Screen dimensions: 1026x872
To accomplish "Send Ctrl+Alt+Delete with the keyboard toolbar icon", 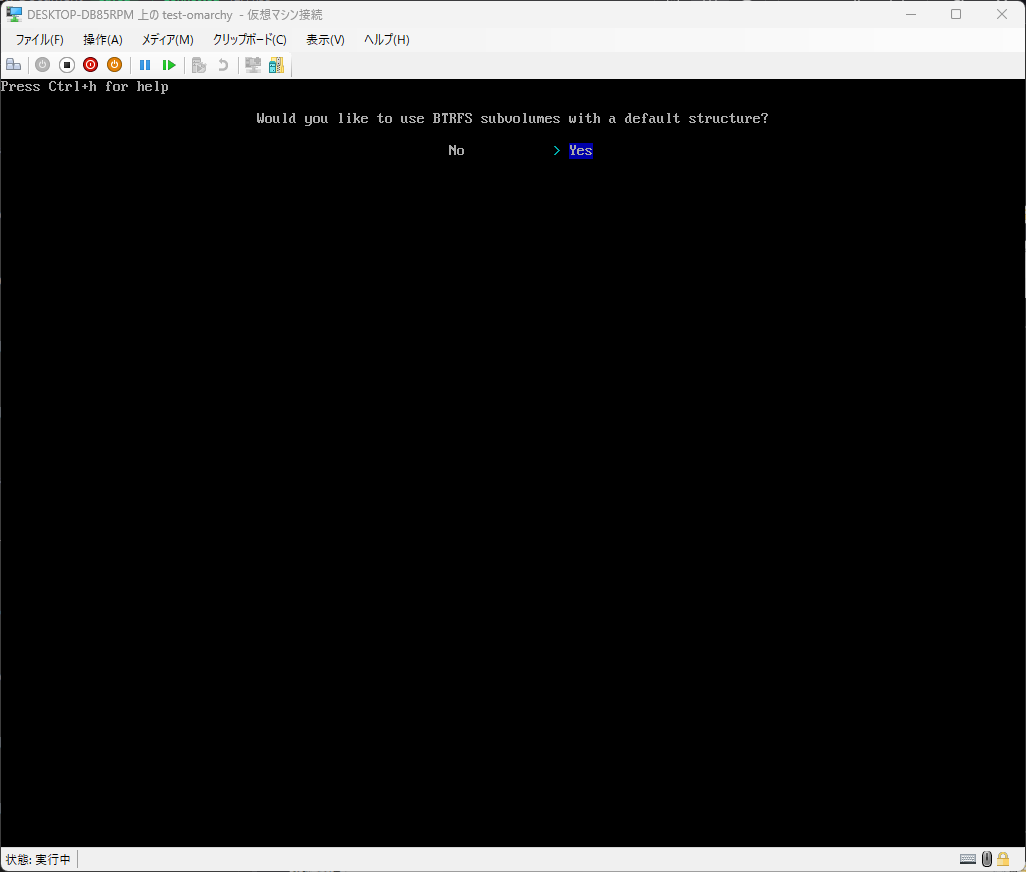I will 14,65.
